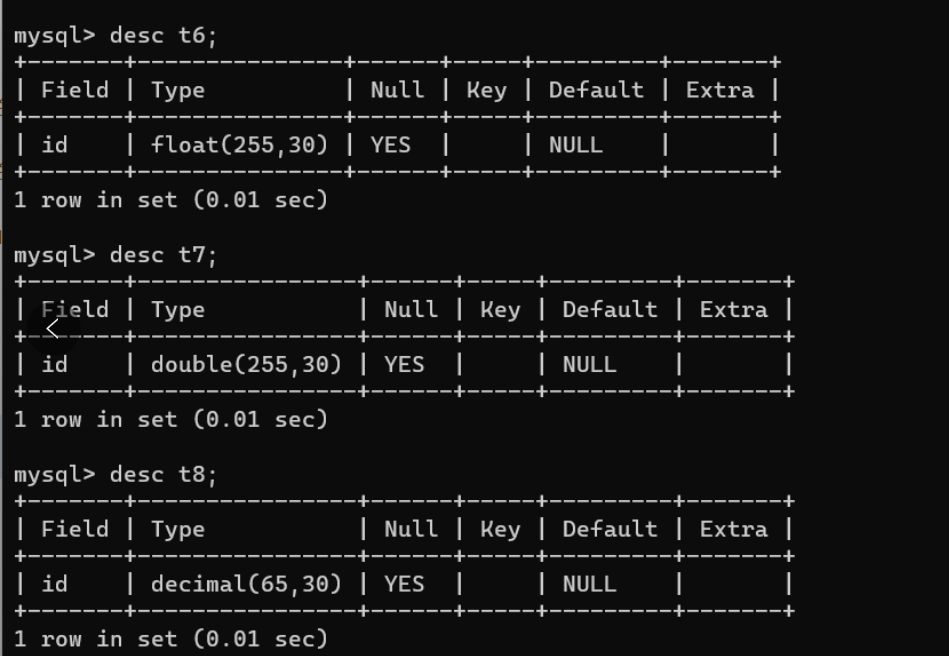Click the left chevron back arrow
The width and height of the screenshot is (950, 656).
point(54,328)
